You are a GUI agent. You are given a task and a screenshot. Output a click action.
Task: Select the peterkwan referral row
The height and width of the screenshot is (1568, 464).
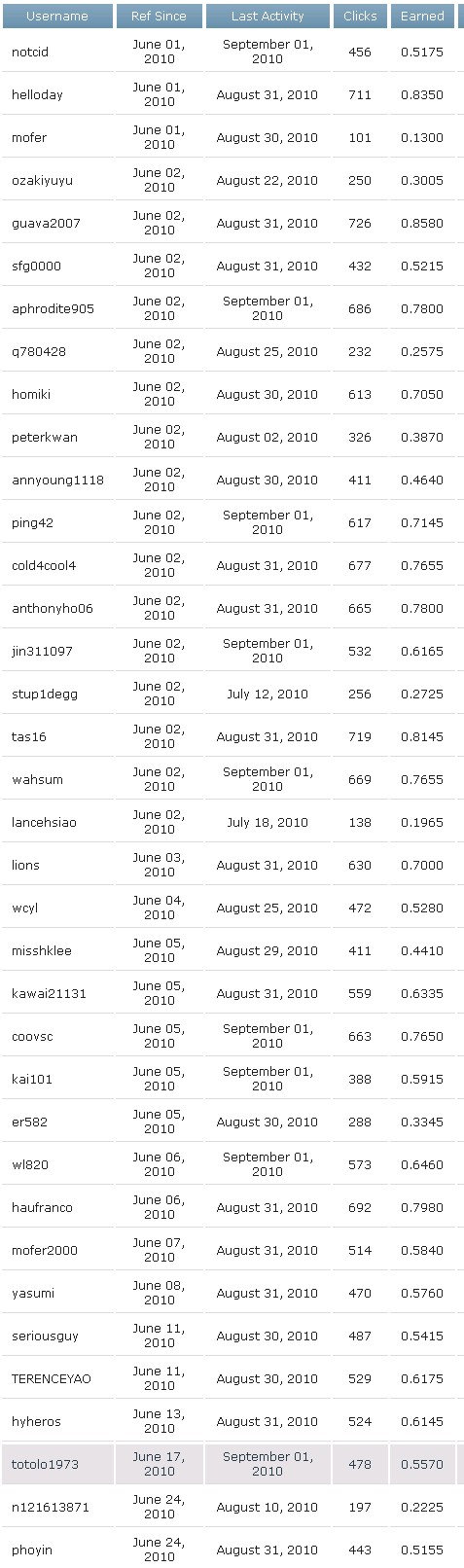click(x=232, y=438)
